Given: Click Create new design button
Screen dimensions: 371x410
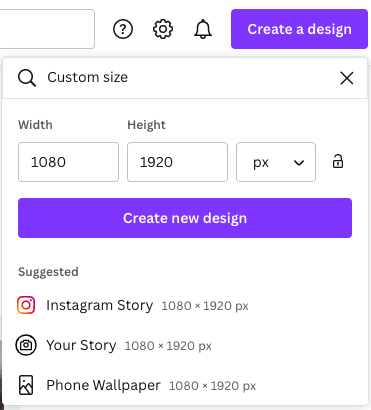Looking at the screenshot, I should pos(185,218).
